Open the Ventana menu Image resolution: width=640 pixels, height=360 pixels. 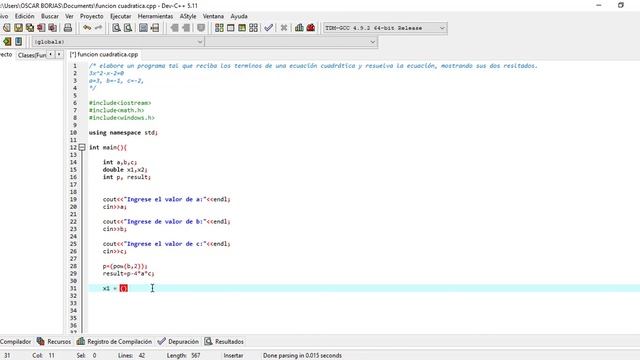click(213, 16)
